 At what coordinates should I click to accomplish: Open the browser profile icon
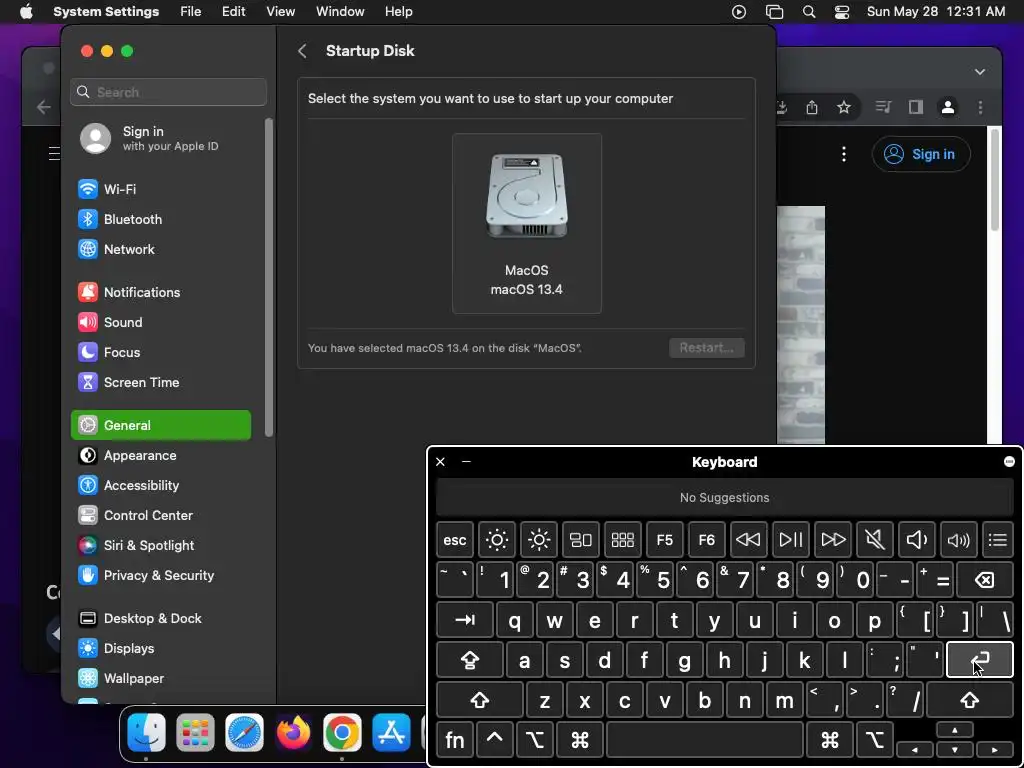click(x=948, y=107)
